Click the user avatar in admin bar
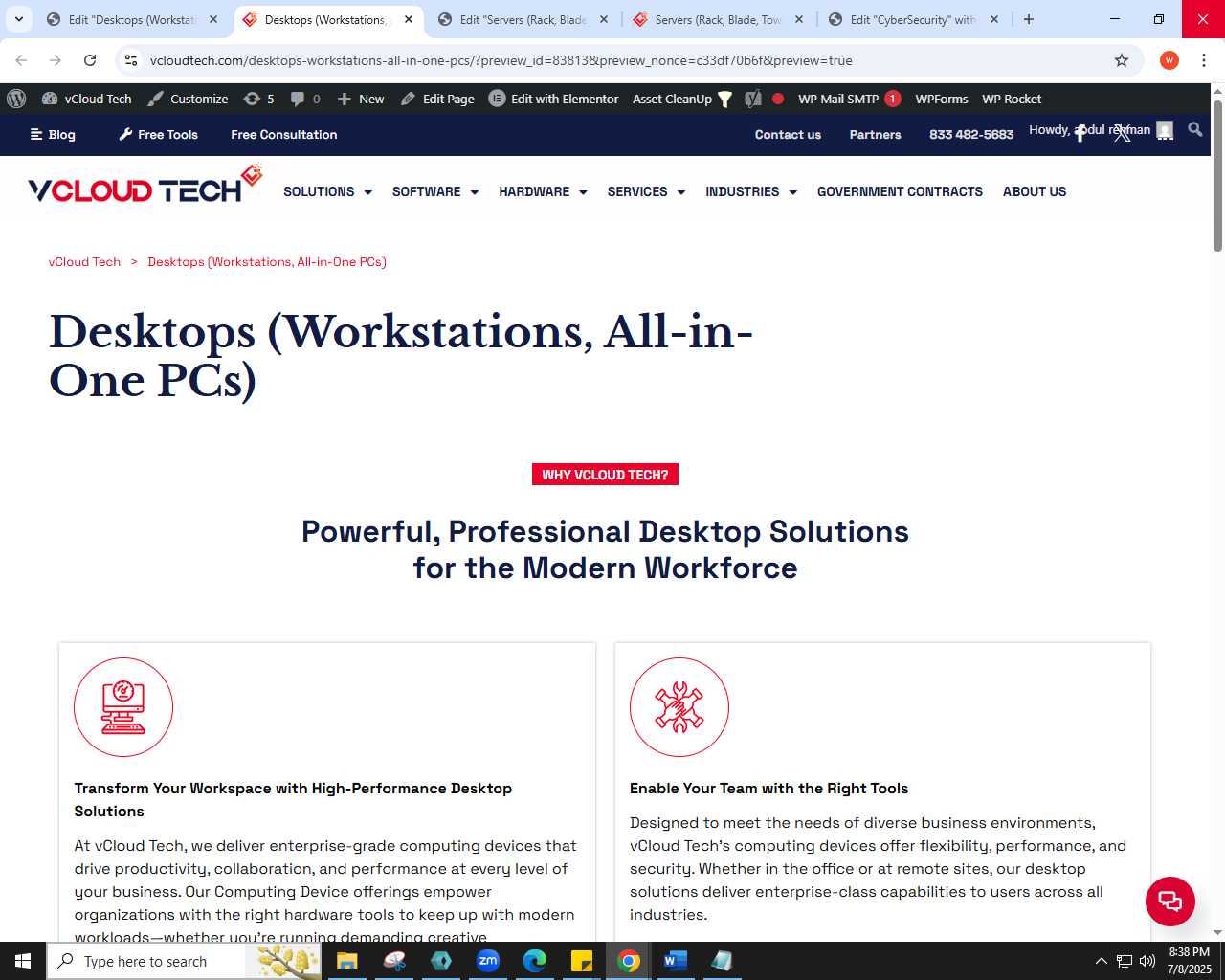 tap(1165, 130)
